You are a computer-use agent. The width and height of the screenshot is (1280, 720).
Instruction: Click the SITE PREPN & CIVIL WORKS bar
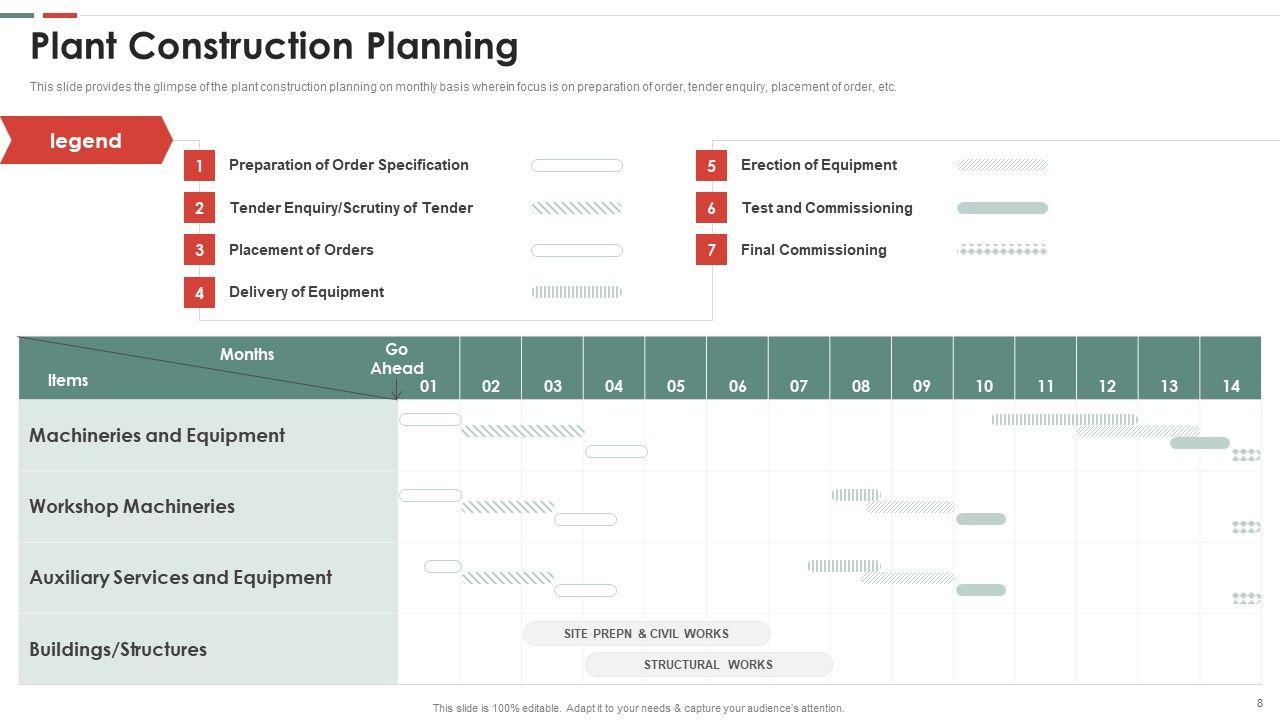pos(646,633)
